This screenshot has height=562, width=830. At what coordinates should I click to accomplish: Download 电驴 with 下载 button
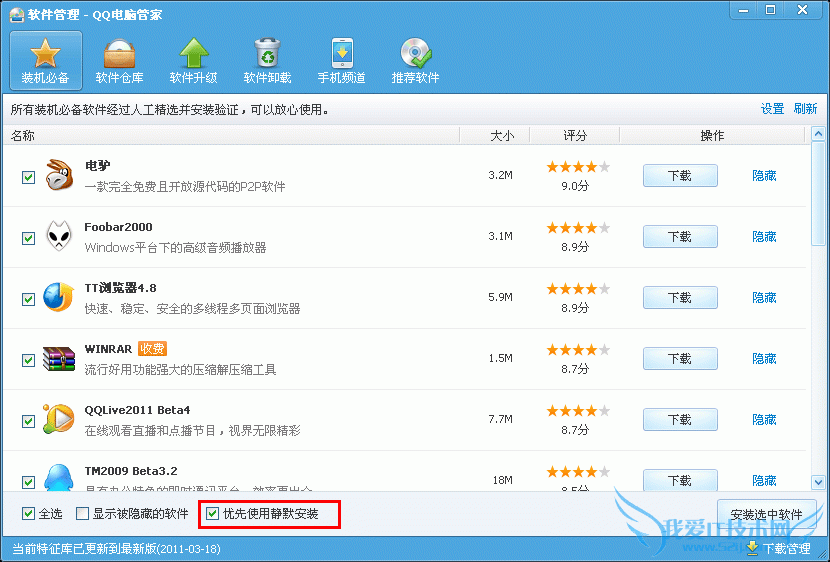point(680,176)
